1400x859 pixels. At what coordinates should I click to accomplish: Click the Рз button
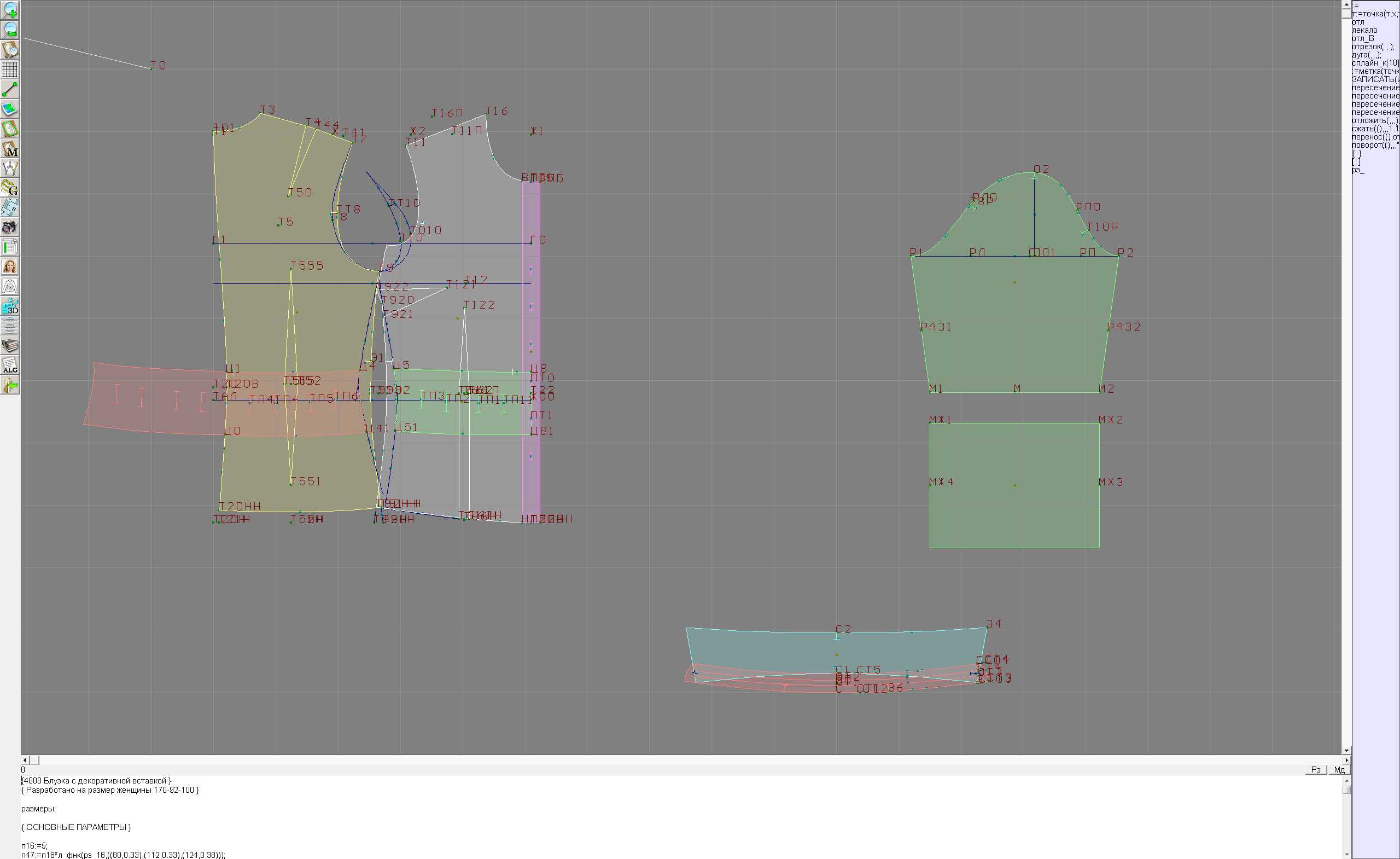point(1316,770)
